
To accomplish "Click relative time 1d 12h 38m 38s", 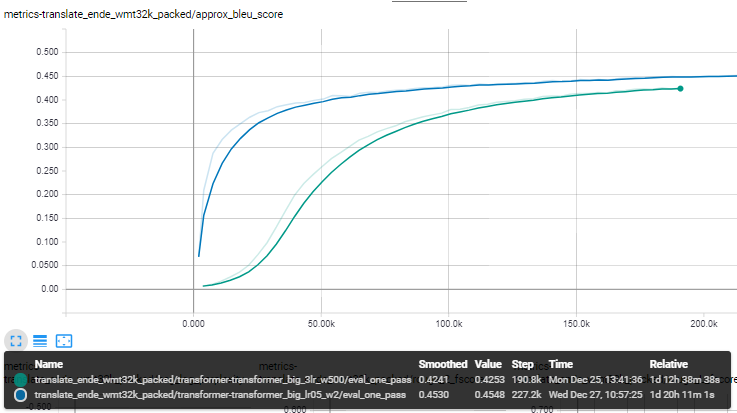I will pos(685,380).
